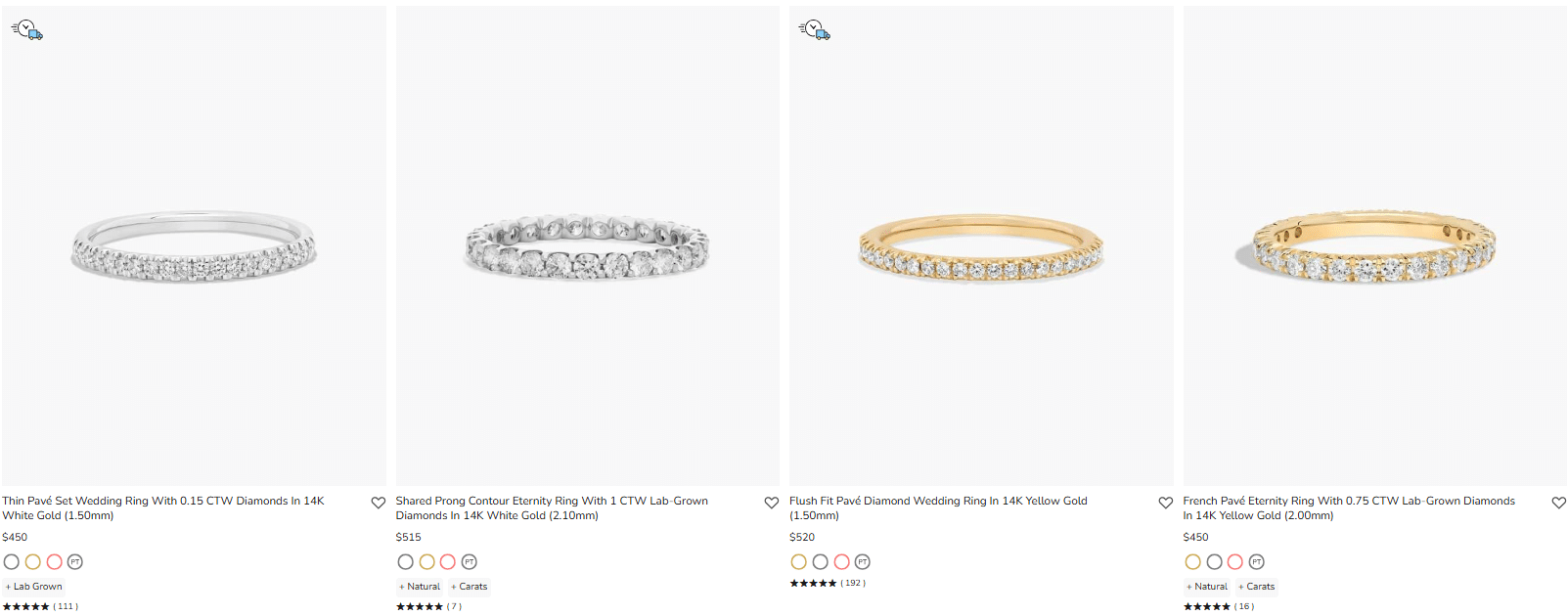Select yellow gold metal for Flush Fit ring
The image size is (1568, 616).
(799, 561)
